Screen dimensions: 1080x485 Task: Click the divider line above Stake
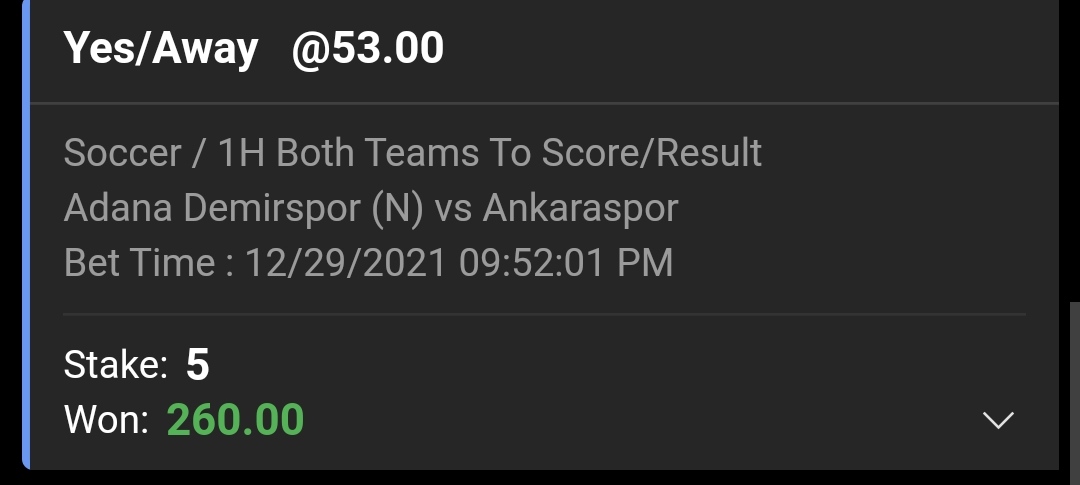(x=544, y=314)
